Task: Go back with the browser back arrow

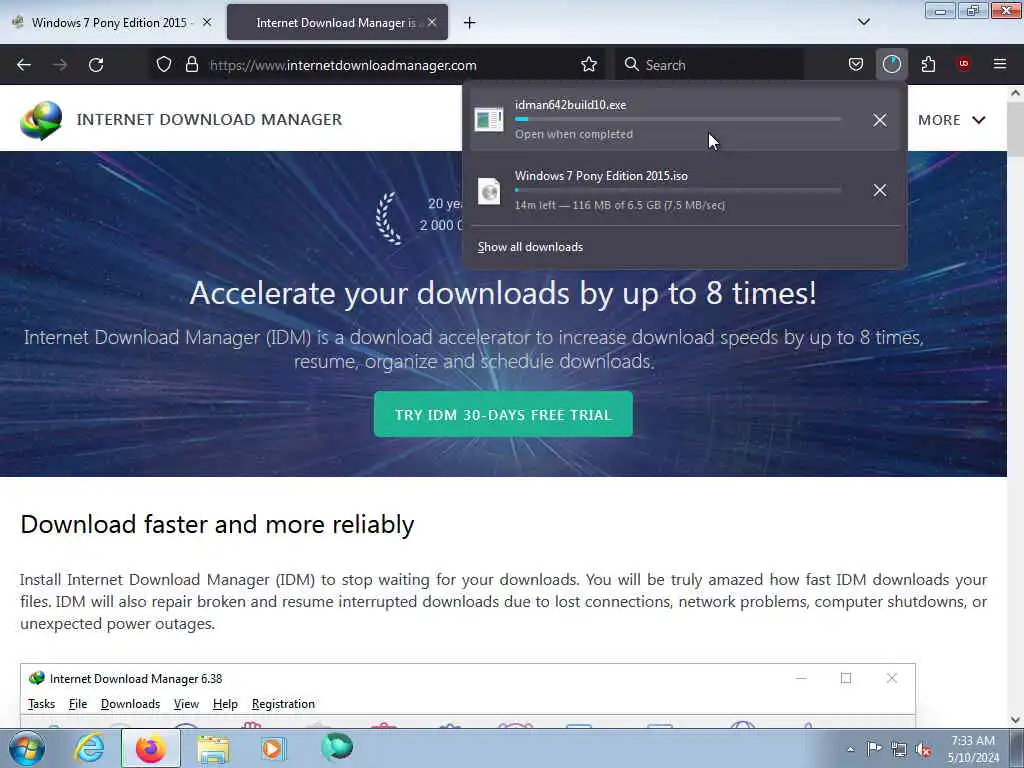Action: (x=24, y=65)
